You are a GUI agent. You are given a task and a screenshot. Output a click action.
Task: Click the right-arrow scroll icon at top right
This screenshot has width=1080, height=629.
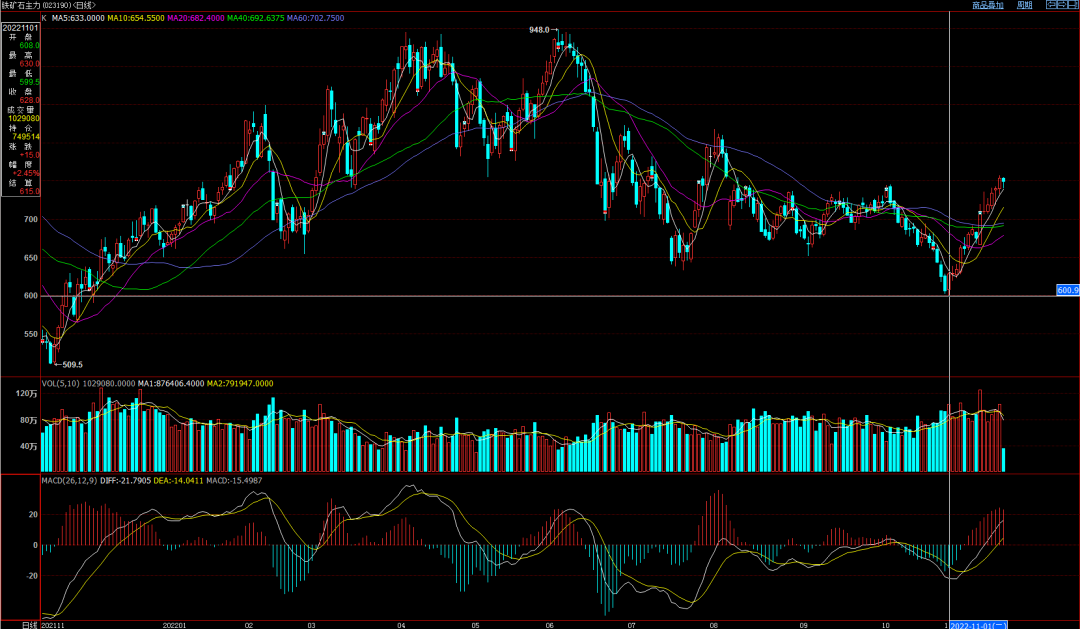[x=1061, y=5]
